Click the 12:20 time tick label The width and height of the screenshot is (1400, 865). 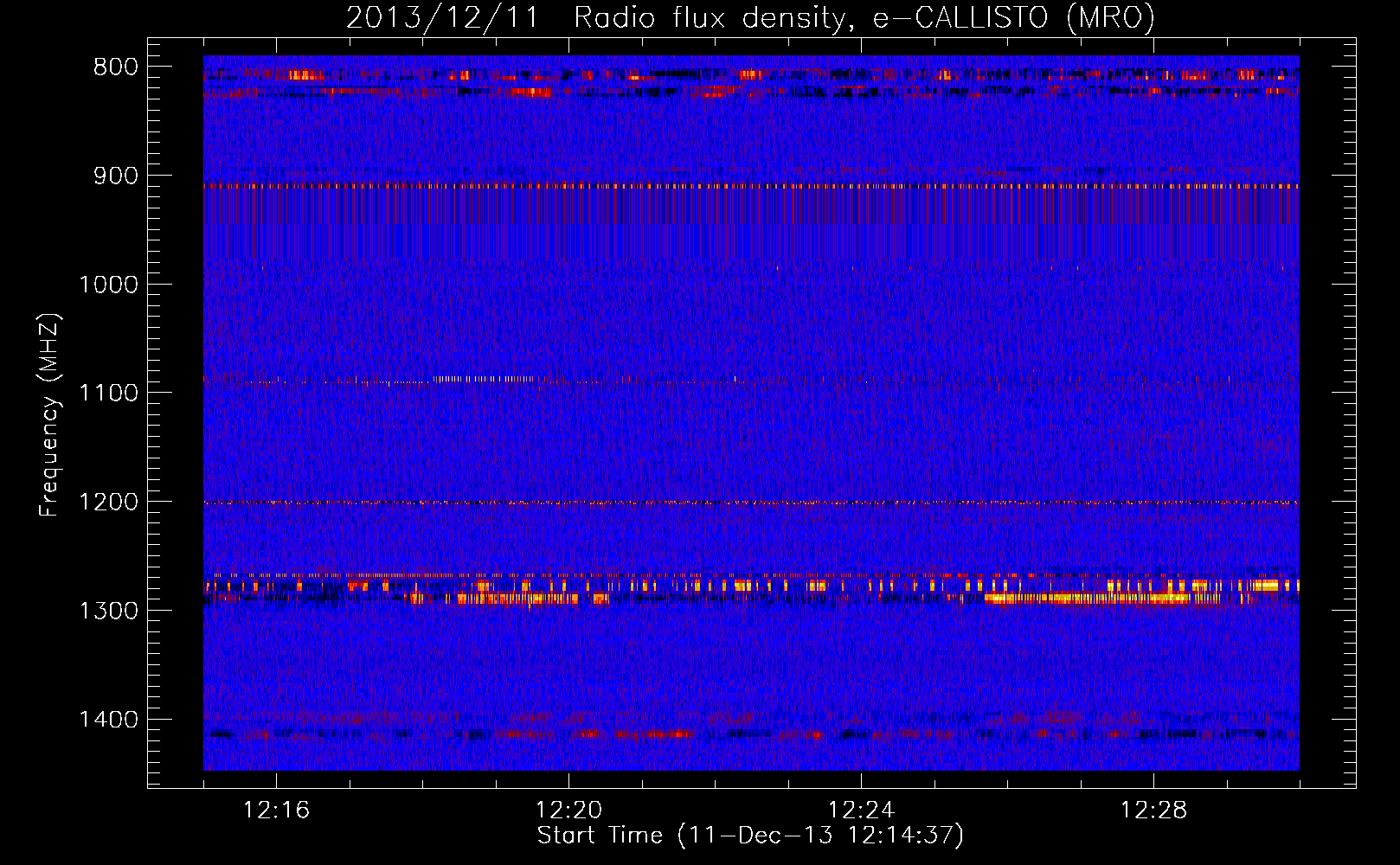(x=568, y=811)
